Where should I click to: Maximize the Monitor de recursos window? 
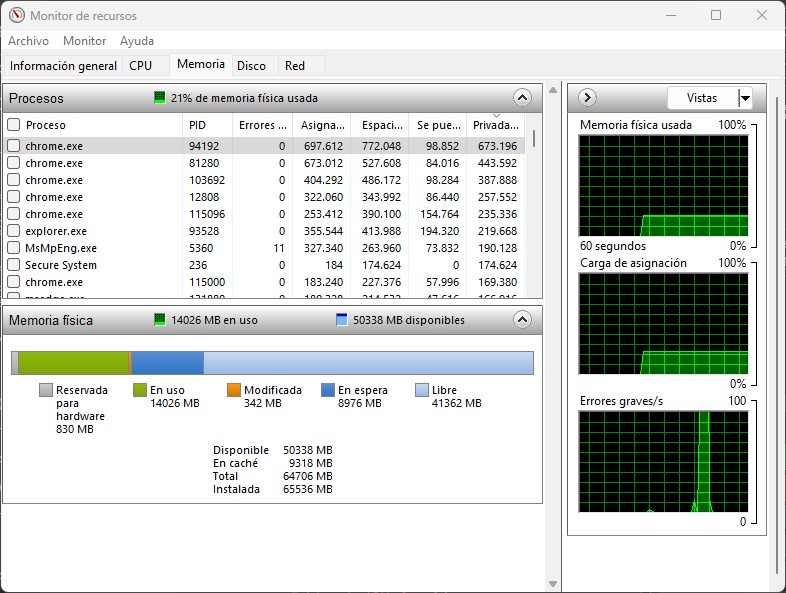pos(716,15)
